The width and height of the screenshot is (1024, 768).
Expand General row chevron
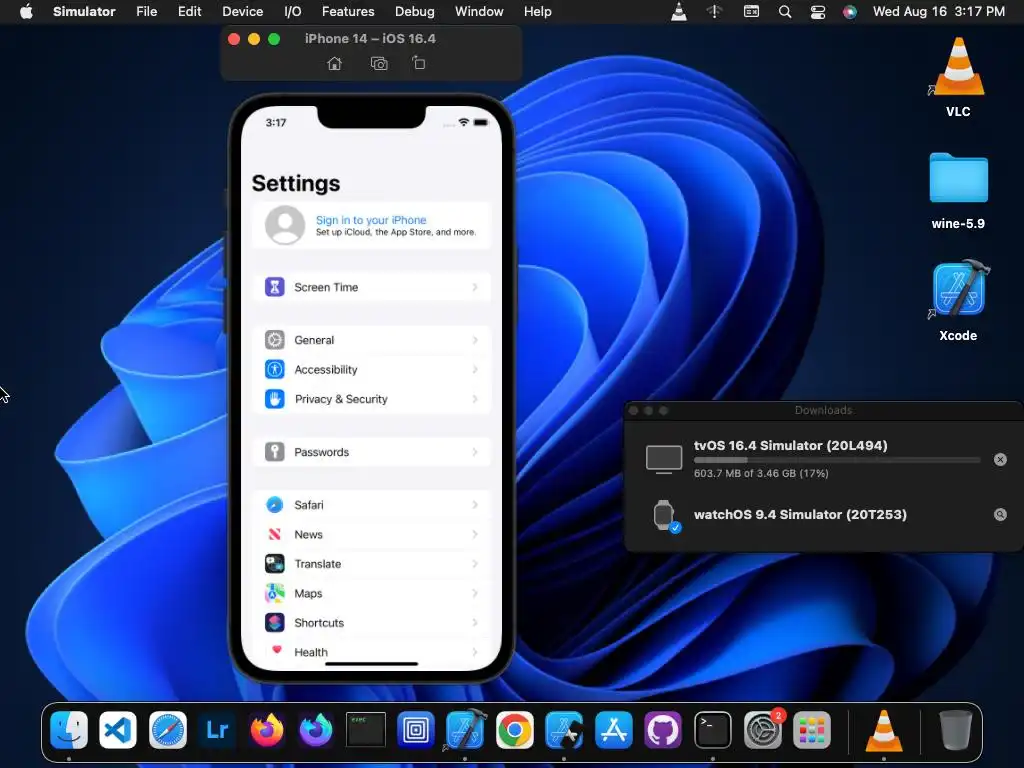[x=475, y=340]
